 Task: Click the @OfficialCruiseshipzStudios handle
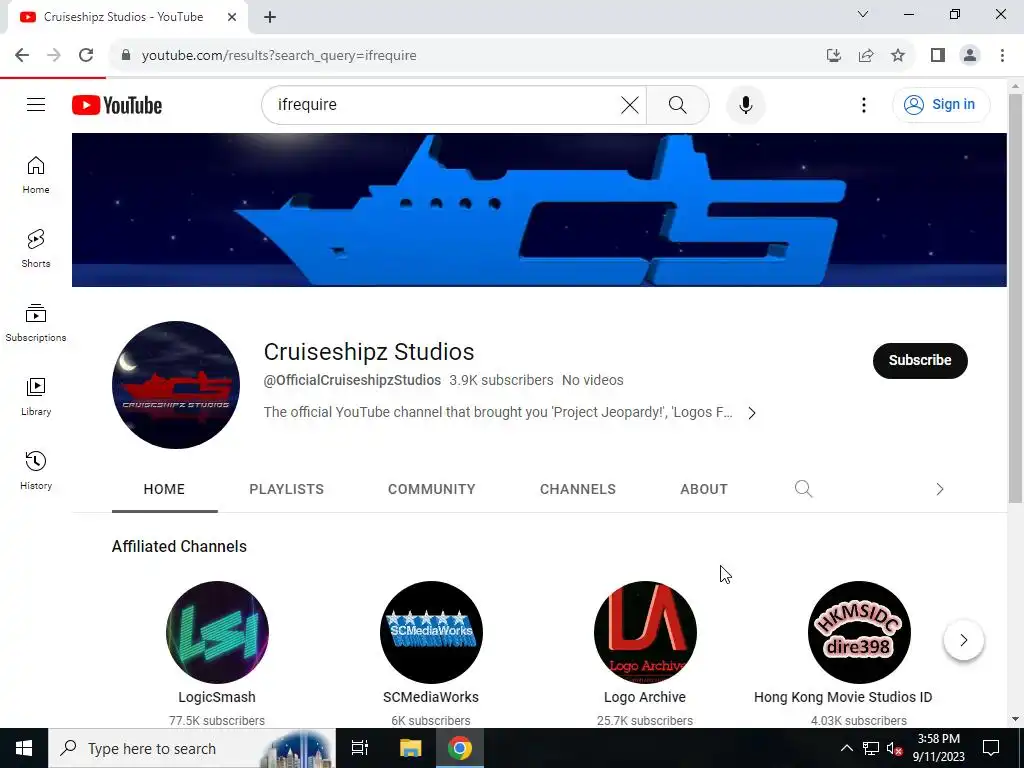(352, 380)
